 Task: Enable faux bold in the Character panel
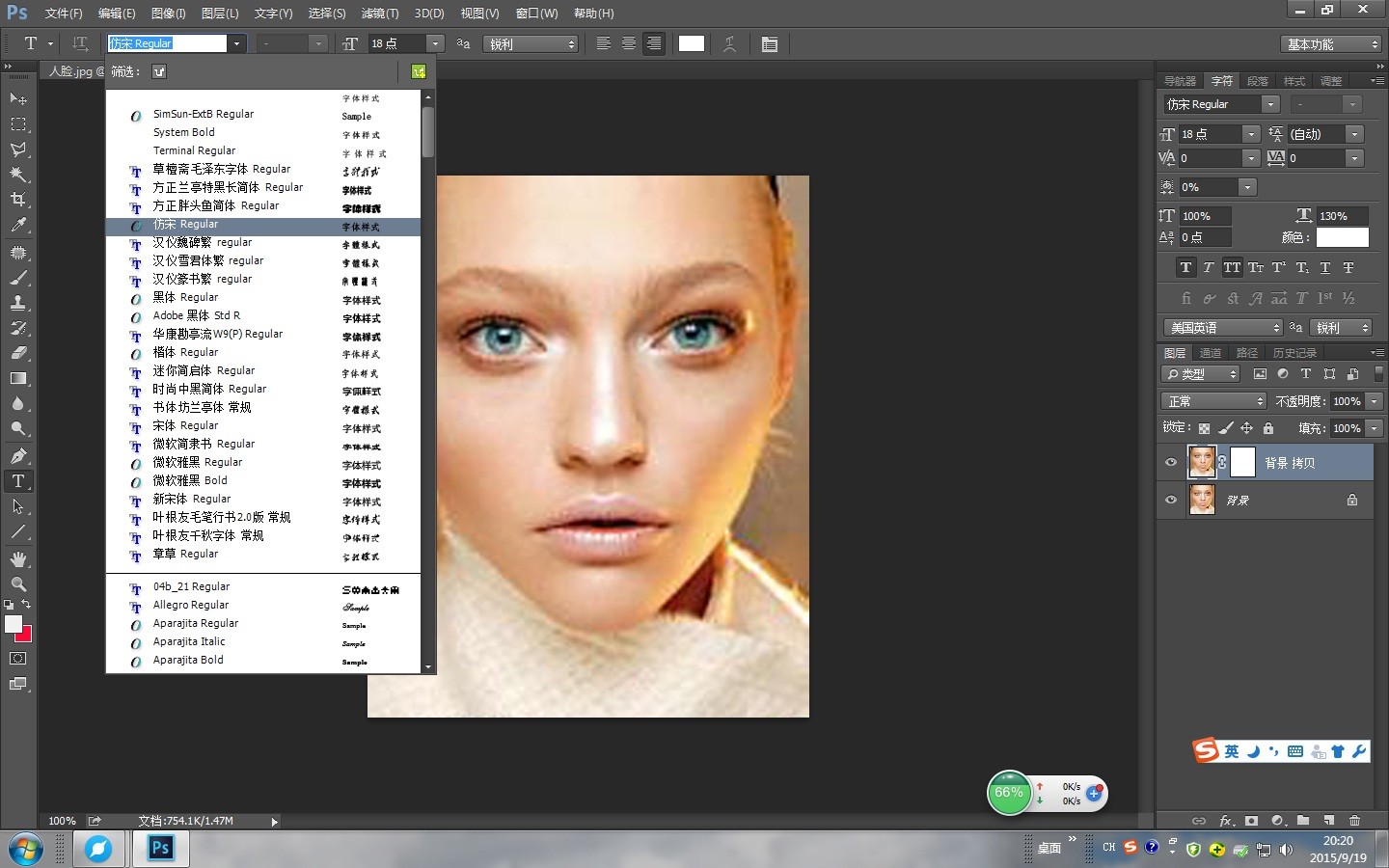click(x=1185, y=267)
